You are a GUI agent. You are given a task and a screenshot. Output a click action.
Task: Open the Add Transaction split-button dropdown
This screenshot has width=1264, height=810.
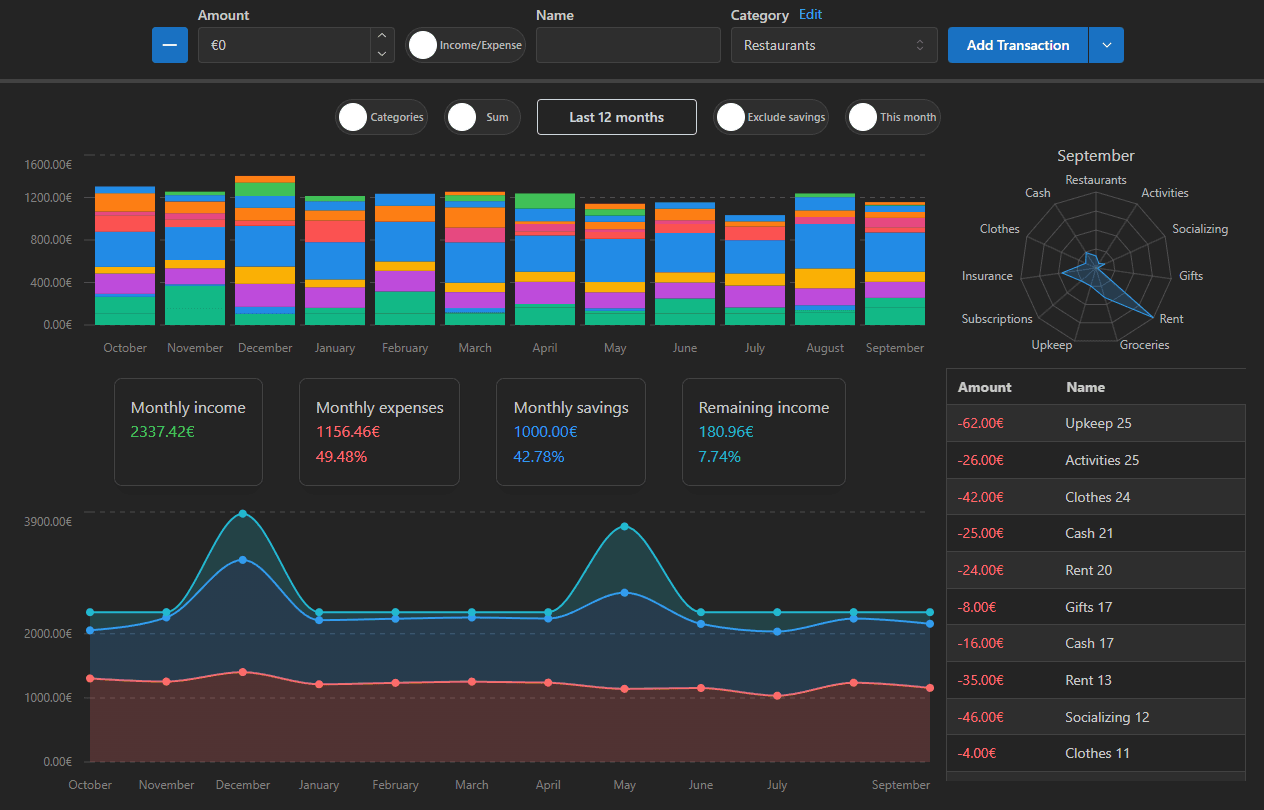point(1108,45)
